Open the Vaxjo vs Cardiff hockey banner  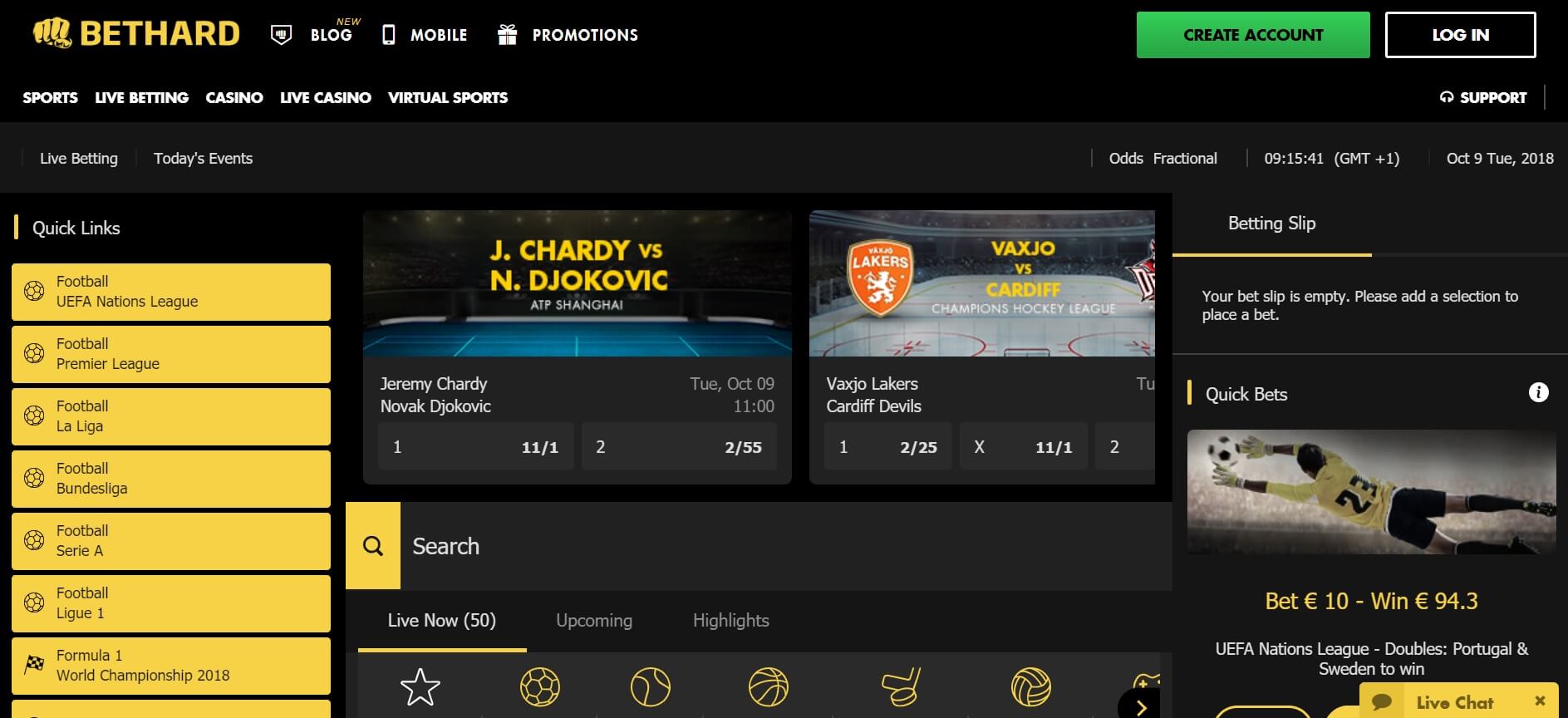[982, 283]
